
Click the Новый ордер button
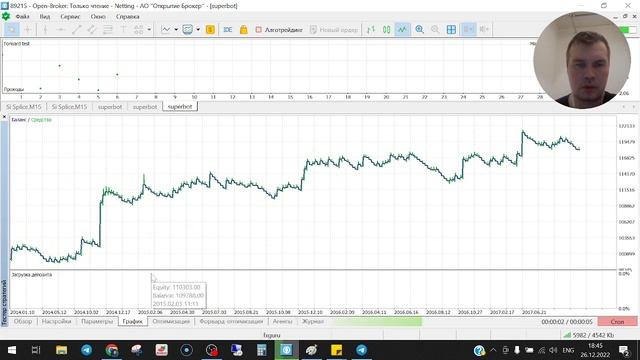334,29
